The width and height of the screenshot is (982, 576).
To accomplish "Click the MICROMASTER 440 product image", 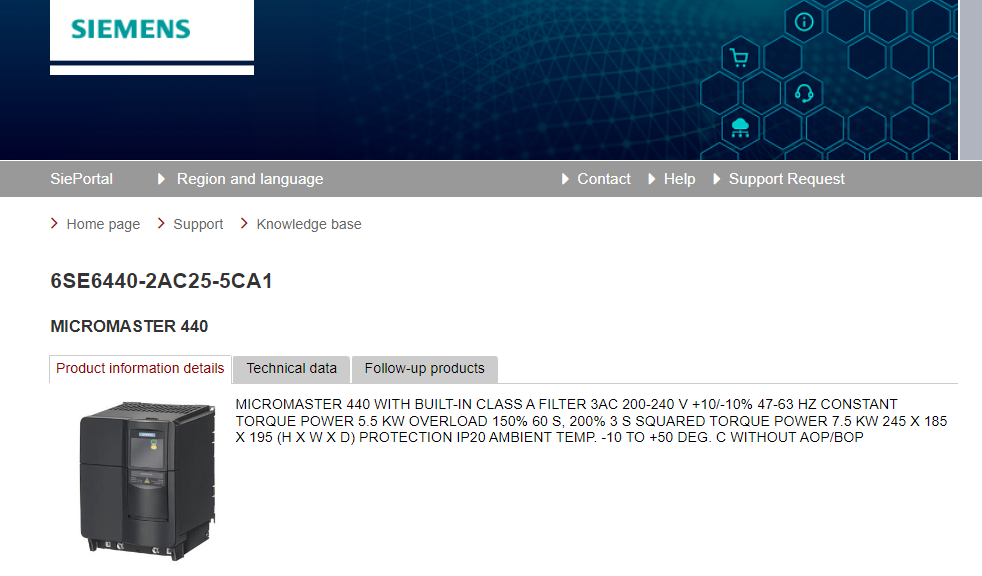I will [147, 479].
